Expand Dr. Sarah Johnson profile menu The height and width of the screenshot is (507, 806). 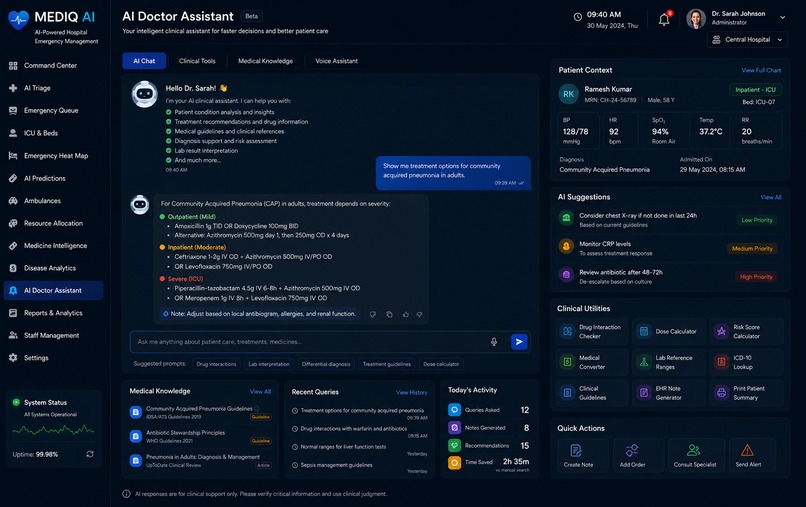782,17
